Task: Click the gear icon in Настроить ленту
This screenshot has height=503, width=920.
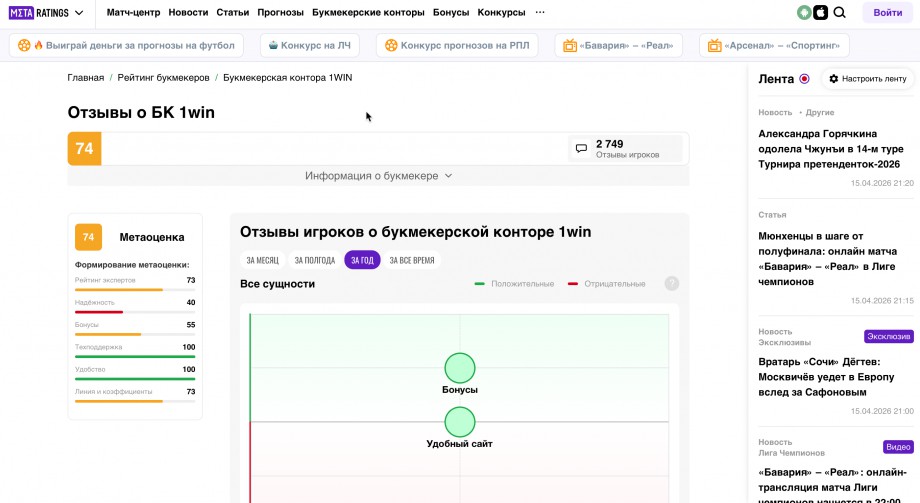Action: 834,79
